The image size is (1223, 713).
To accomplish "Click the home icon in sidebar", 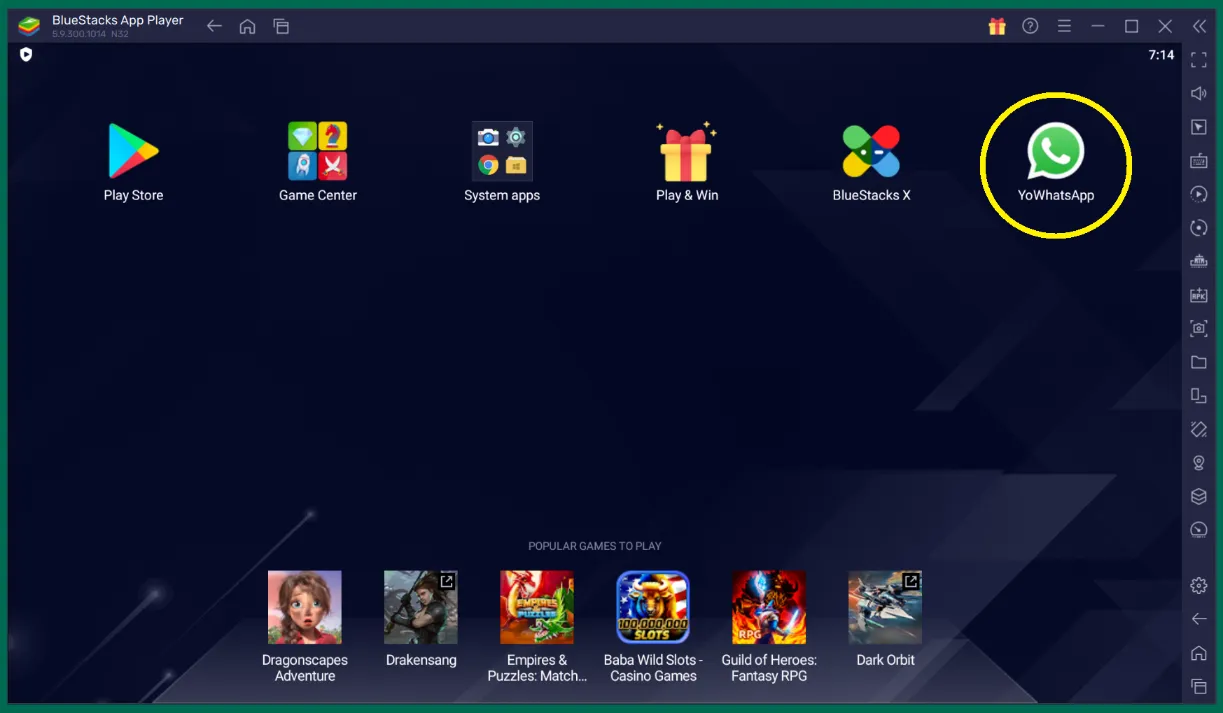I will 1199,653.
